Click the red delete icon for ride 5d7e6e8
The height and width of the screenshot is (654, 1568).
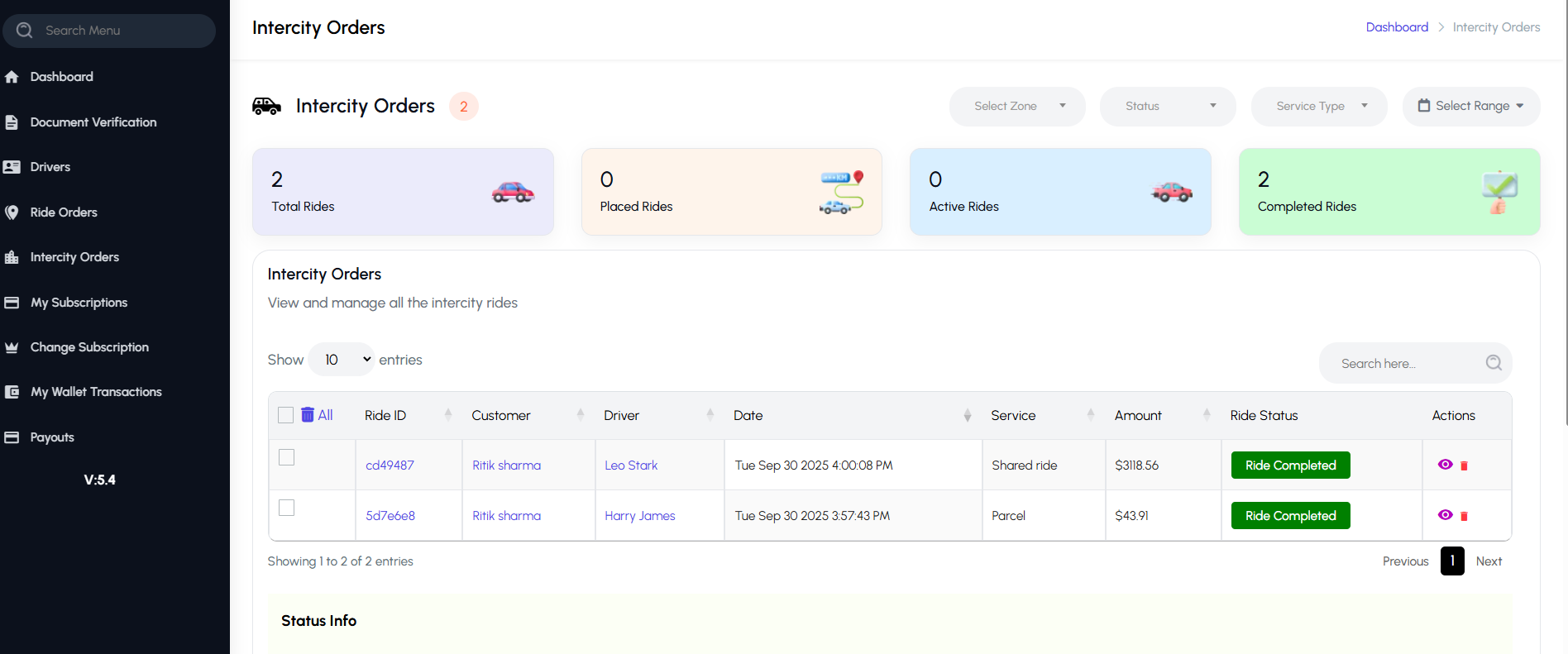click(1464, 516)
